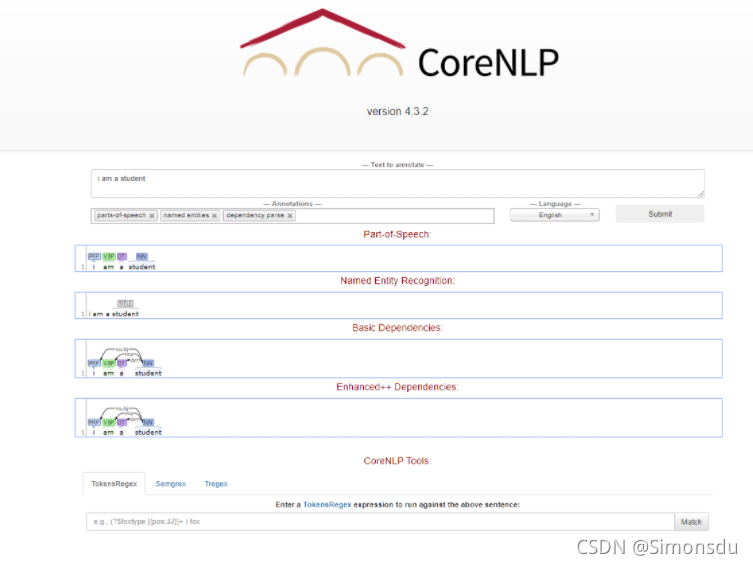
Task: Click DT tag in Part-of-Speech panel
Action: pyautogui.click(x=121, y=256)
